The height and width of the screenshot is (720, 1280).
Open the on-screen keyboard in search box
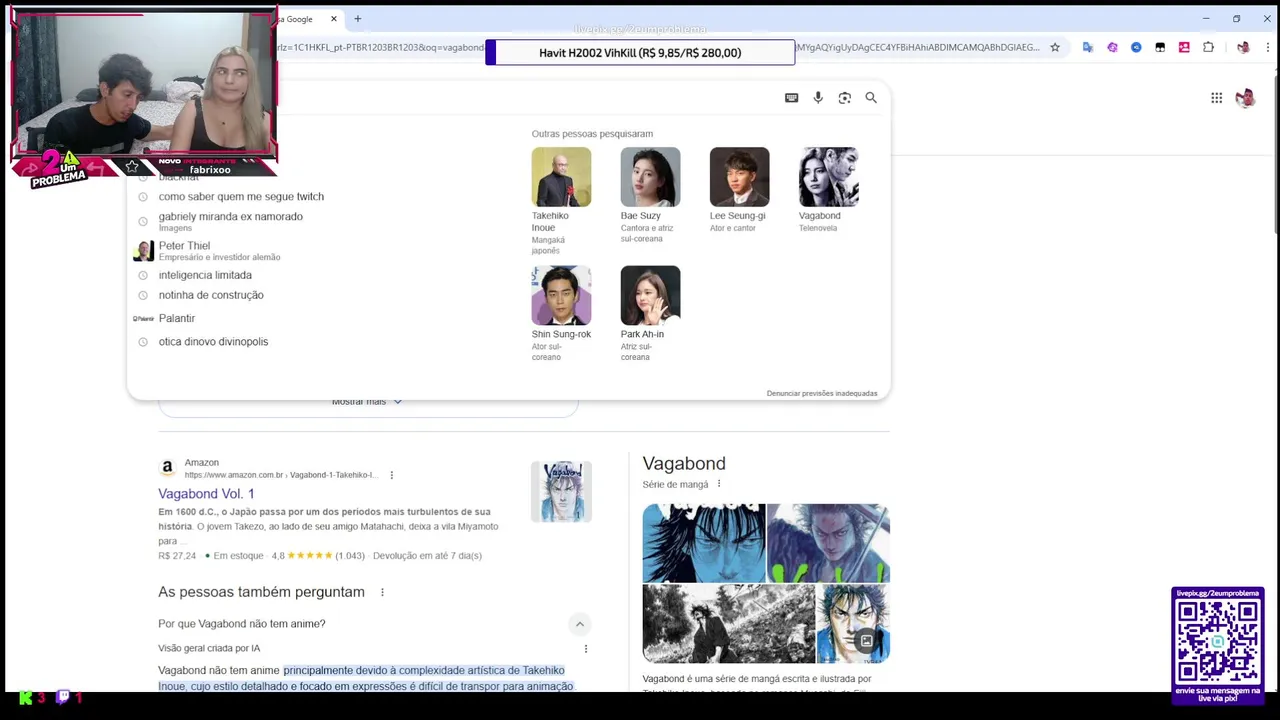[x=791, y=98]
